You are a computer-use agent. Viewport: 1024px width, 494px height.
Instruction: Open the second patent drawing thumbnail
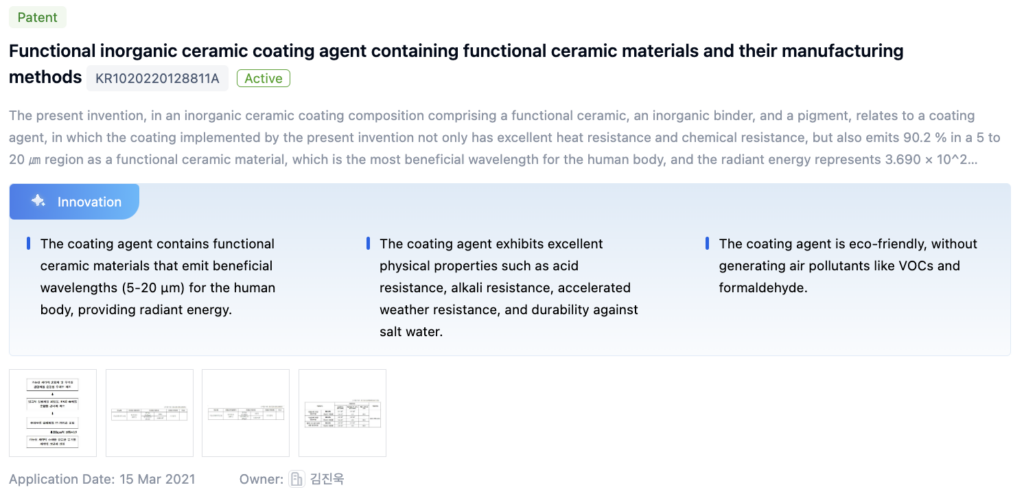point(149,412)
